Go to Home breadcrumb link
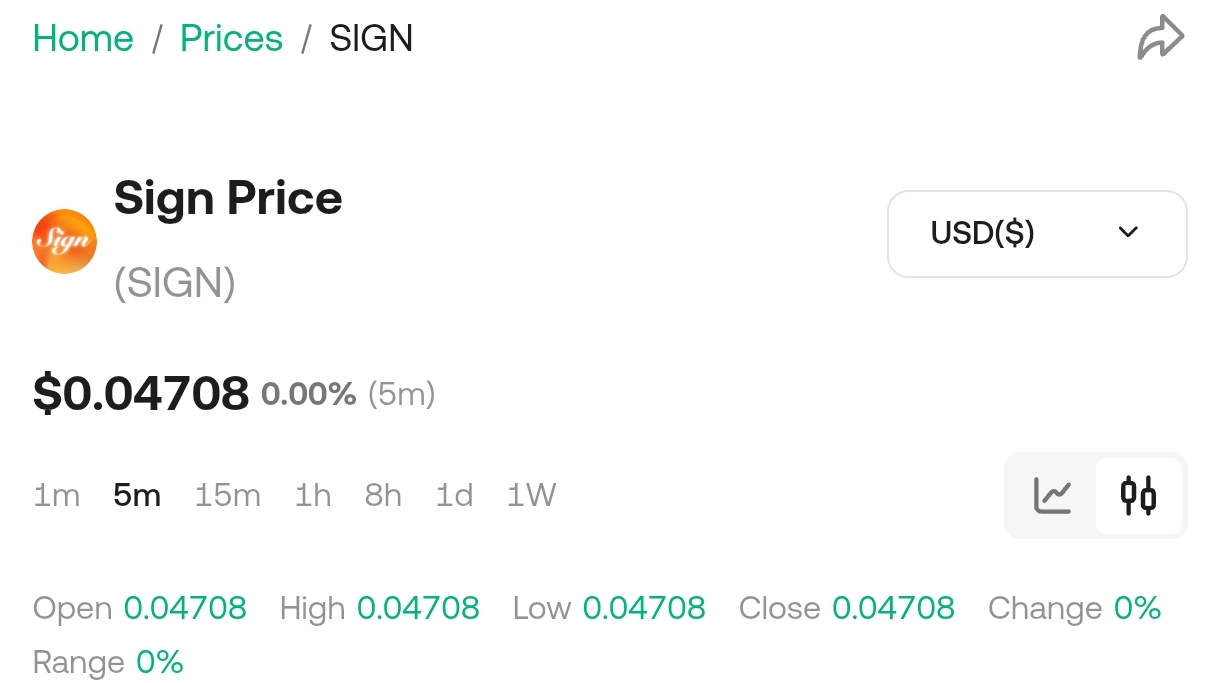This screenshot has width=1216, height=683. (x=83, y=38)
